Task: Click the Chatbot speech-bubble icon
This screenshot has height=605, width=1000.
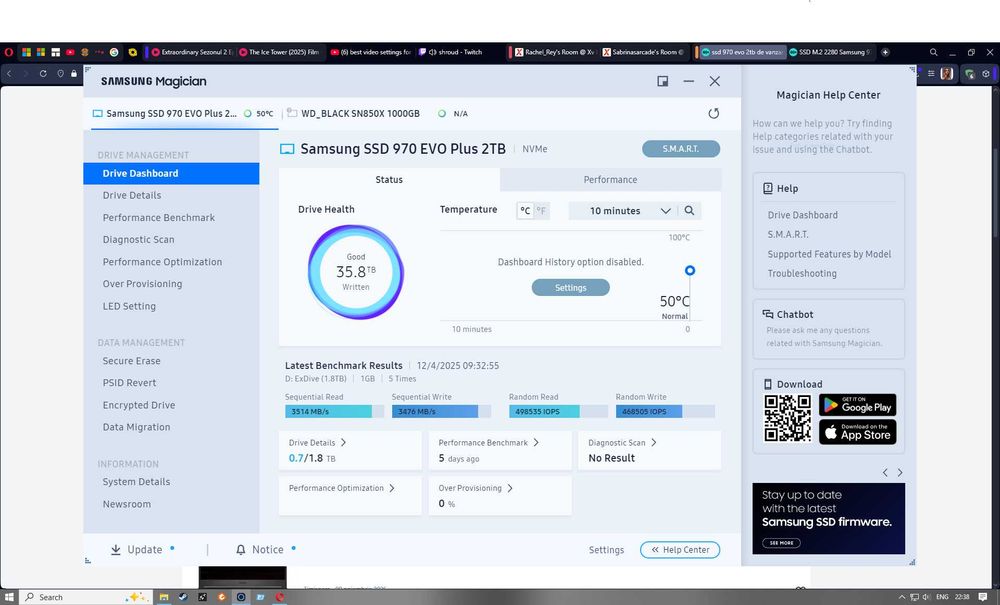Action: pos(768,314)
